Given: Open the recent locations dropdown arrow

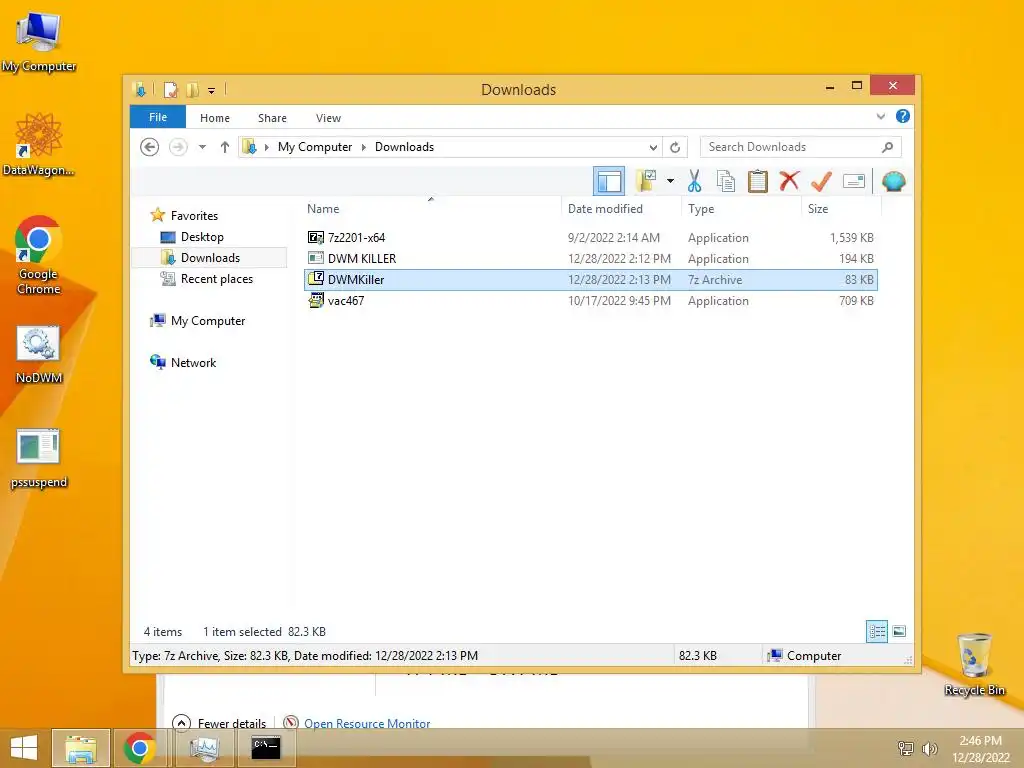Looking at the screenshot, I should point(202,147).
